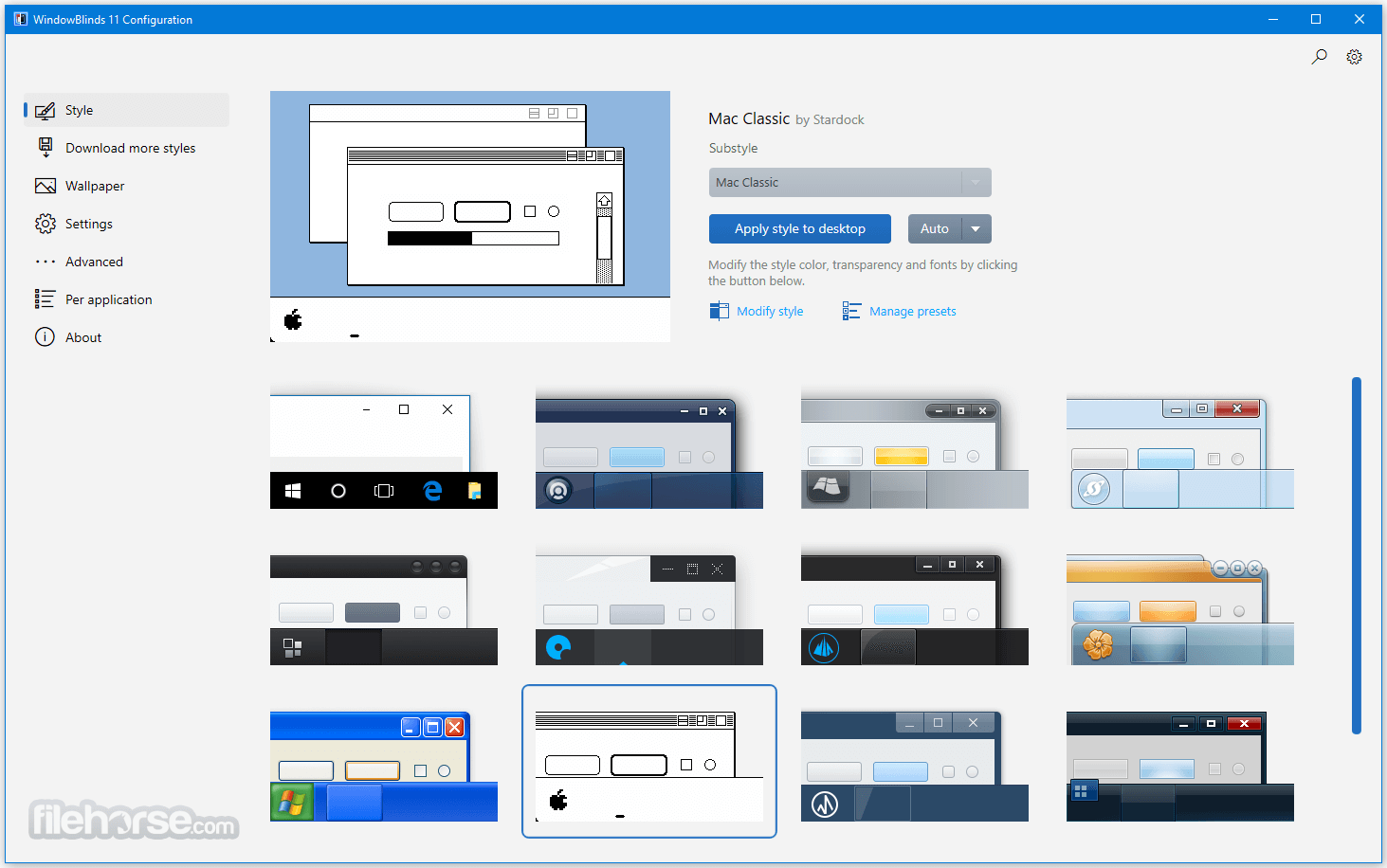Click the Mac Classic style title text
This screenshot has width=1387, height=868.
tap(749, 118)
